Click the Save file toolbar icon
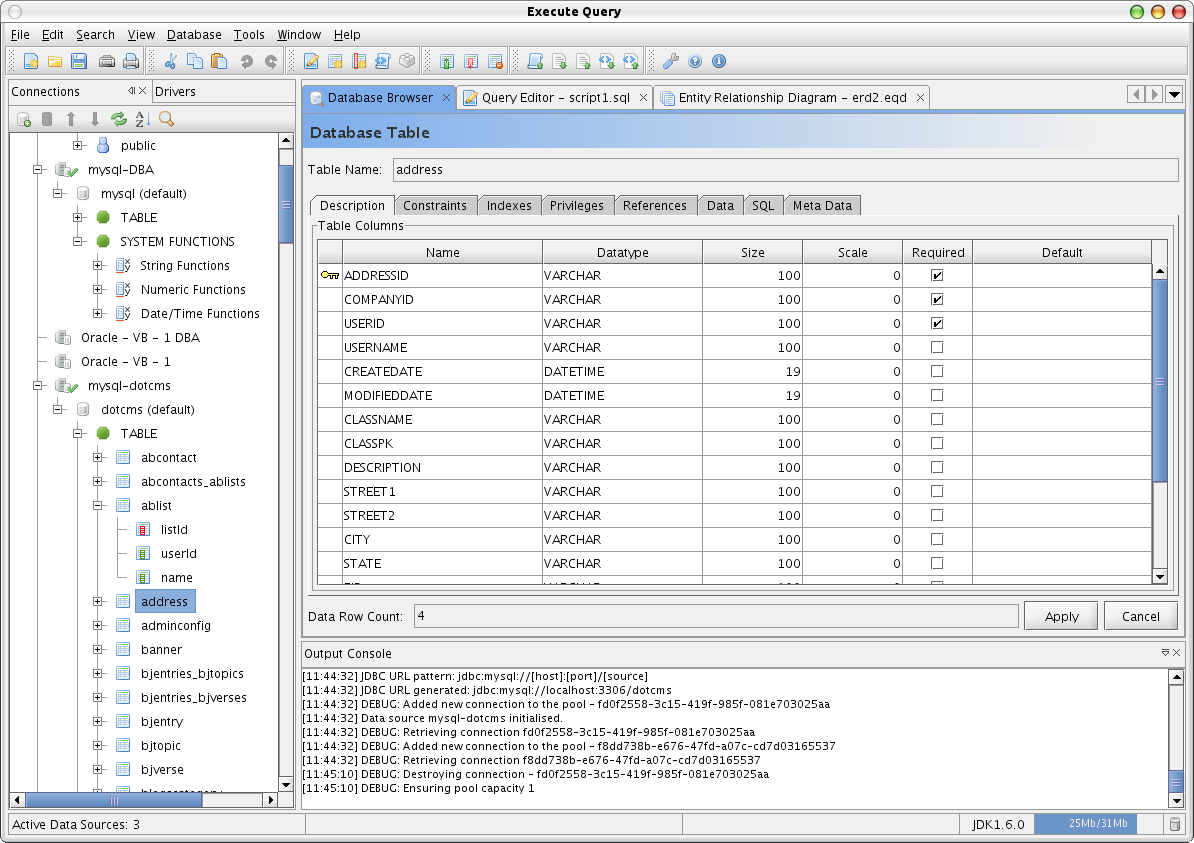1194x843 pixels. click(79, 62)
